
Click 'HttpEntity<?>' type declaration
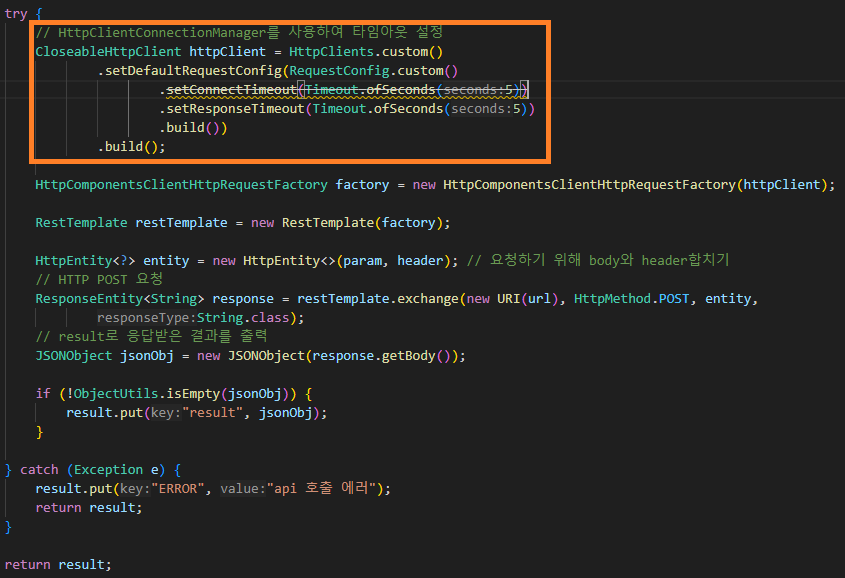point(85,261)
